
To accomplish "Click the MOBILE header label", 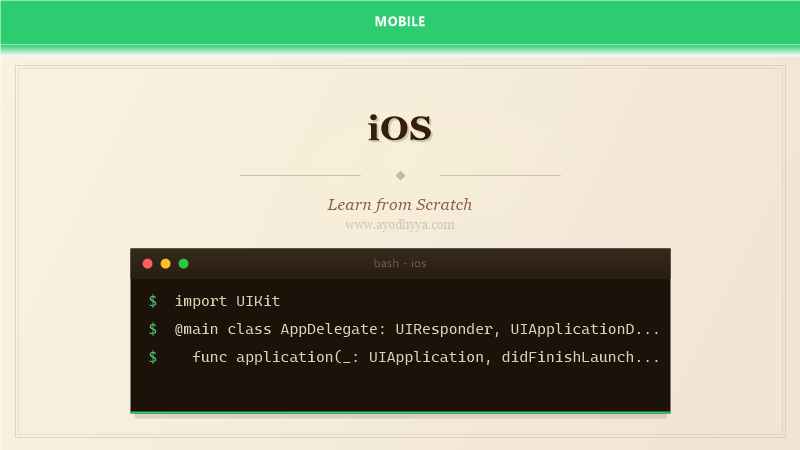I will (399, 21).
